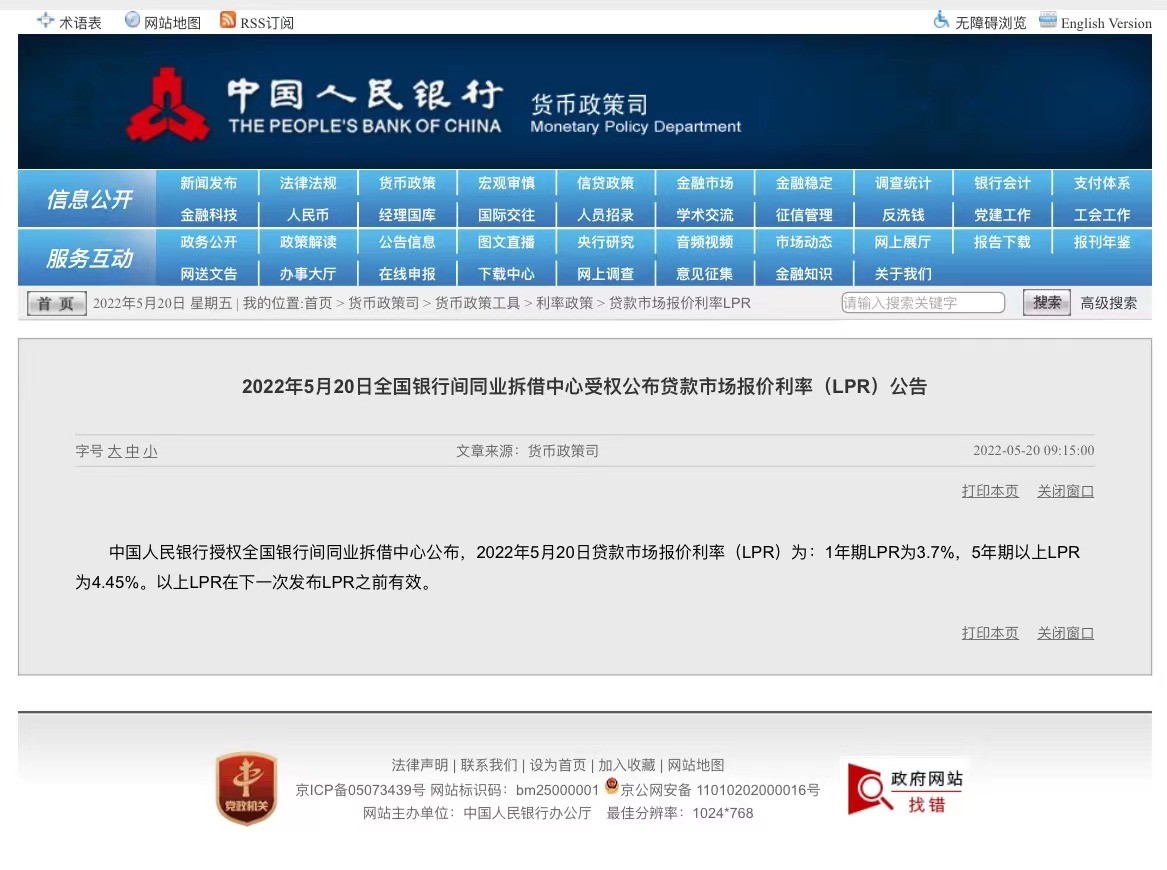Screen dimensions: 1167x870
Task: Go to 调查统计 section
Action: [903, 183]
